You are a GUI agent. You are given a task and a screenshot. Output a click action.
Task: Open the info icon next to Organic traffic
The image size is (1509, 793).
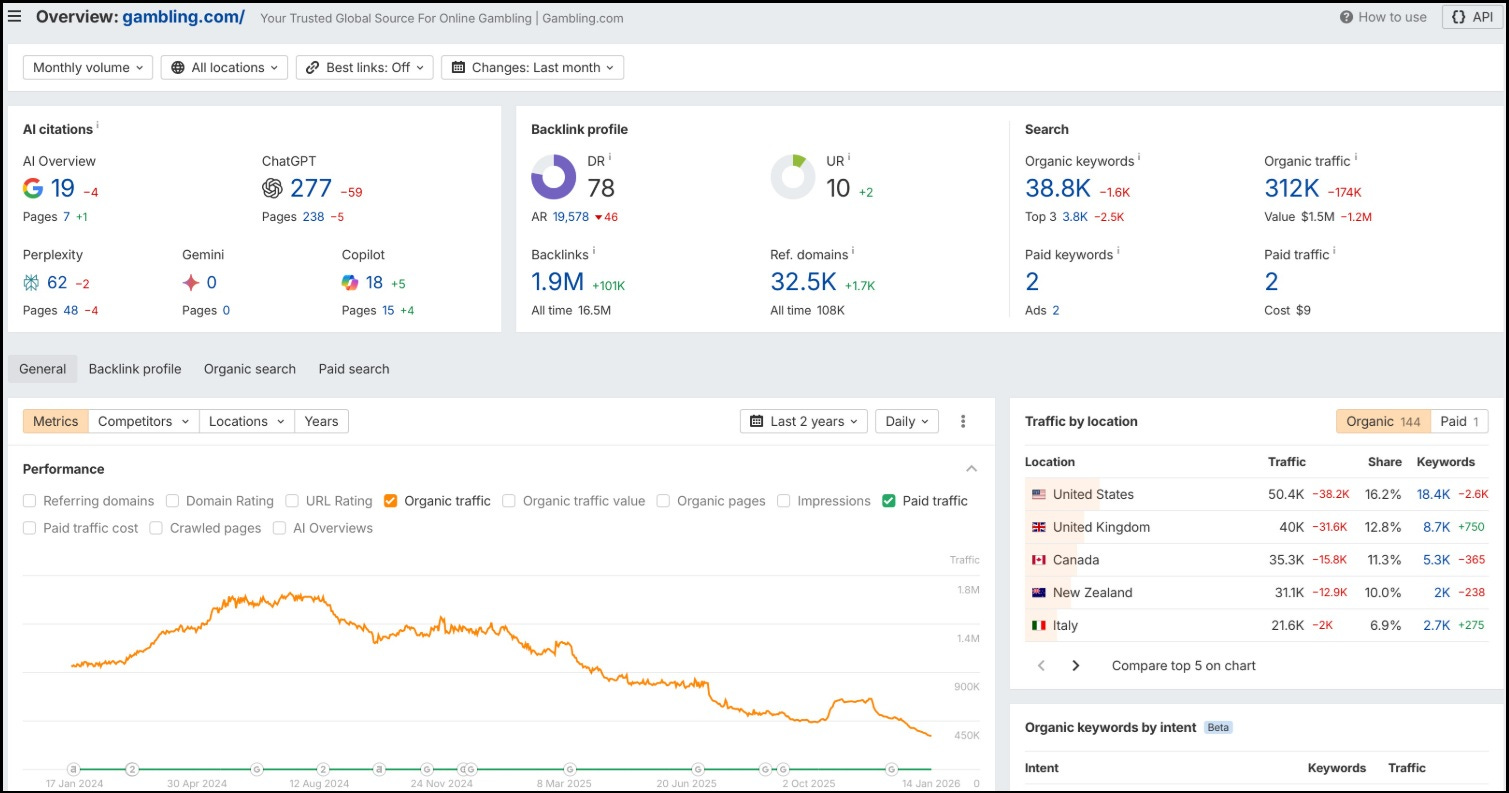(1356, 158)
